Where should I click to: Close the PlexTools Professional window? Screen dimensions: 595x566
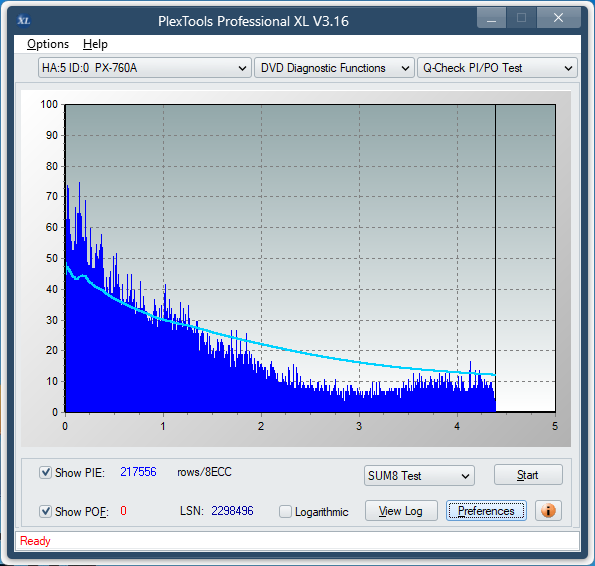click(x=558, y=18)
